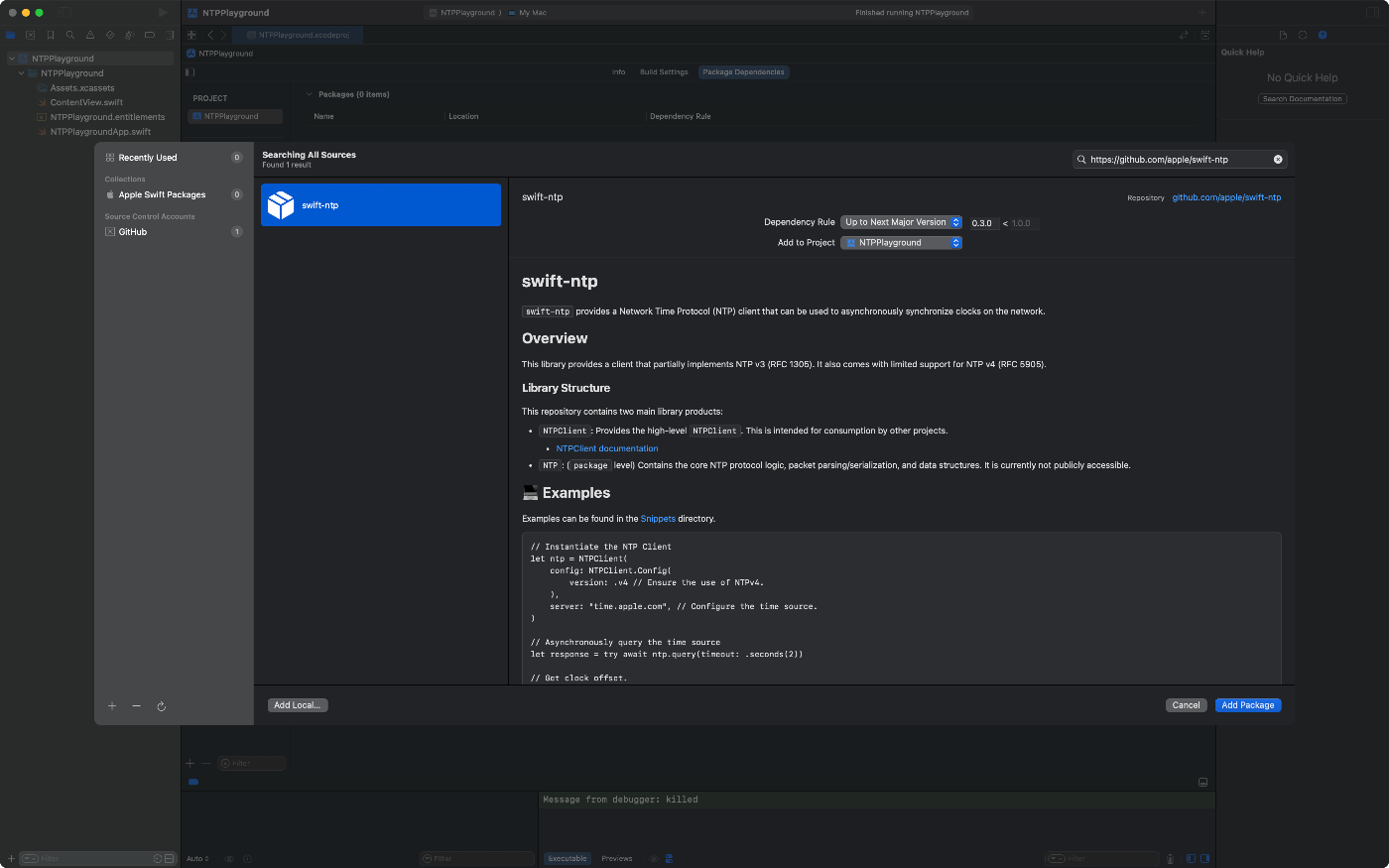Open the debug navigator icon
Screen dimensions: 1389x868
coord(129,35)
